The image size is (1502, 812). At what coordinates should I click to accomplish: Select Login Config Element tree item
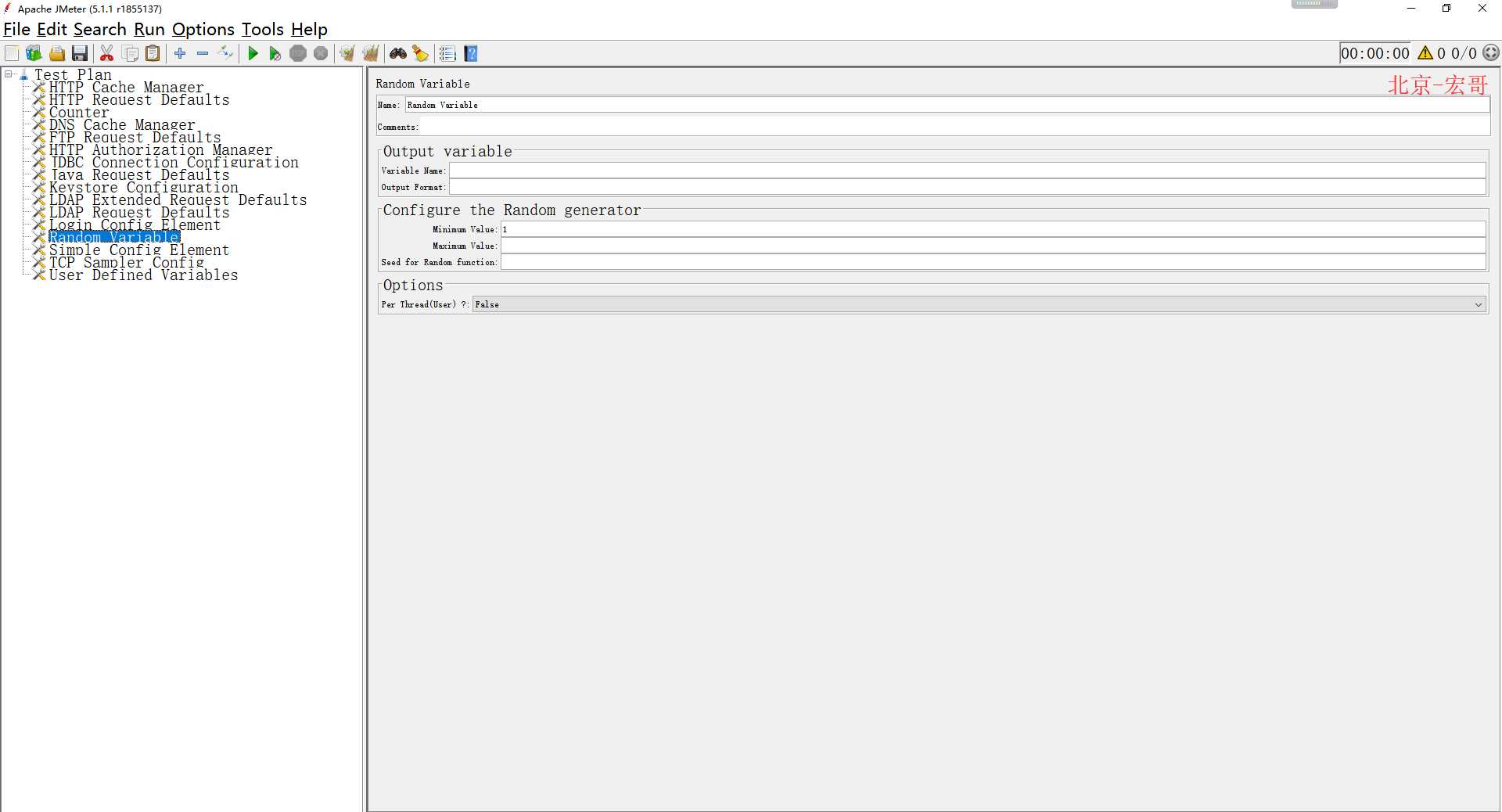coord(135,225)
